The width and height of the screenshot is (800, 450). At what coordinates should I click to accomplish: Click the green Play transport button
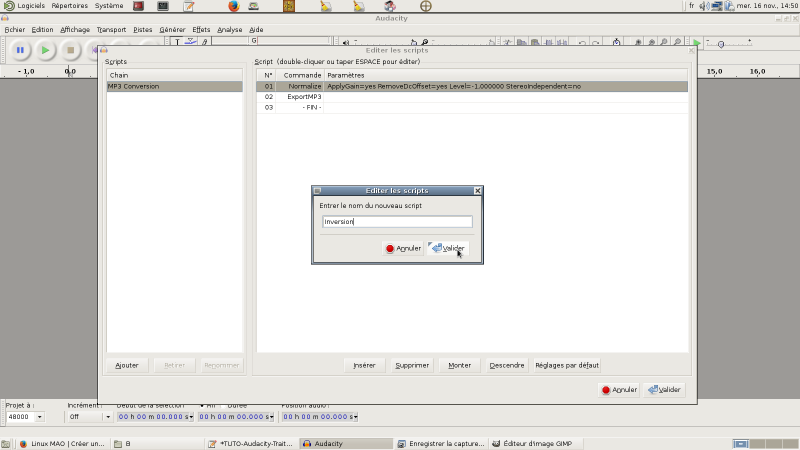(45, 50)
